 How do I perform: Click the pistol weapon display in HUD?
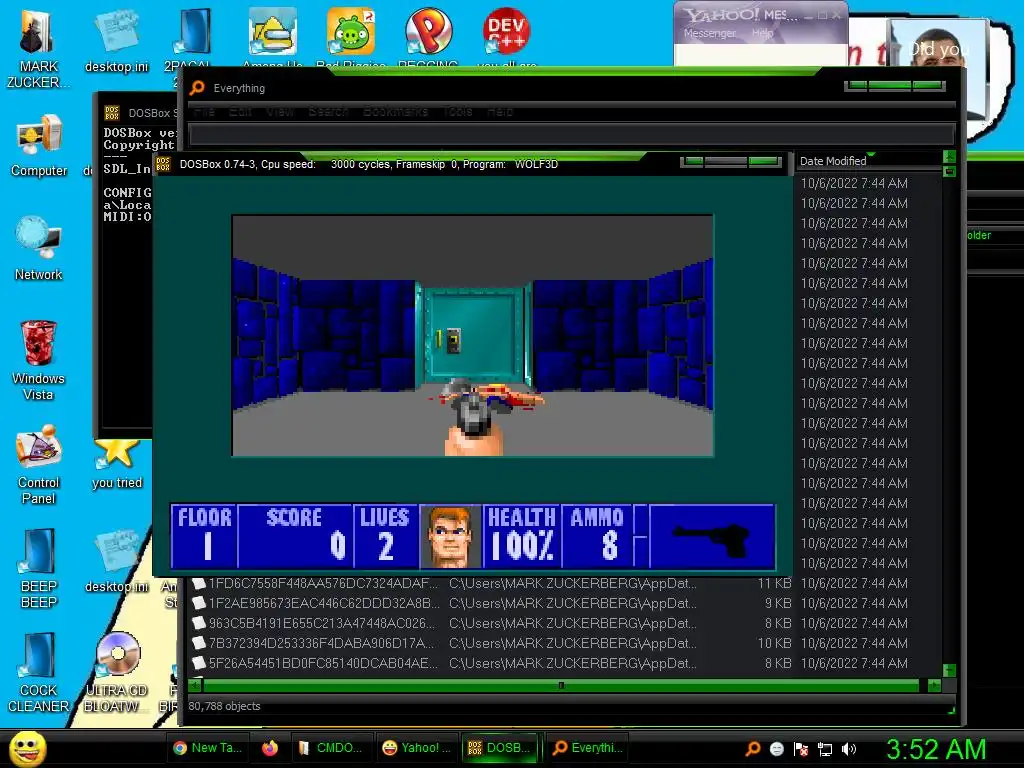[712, 536]
